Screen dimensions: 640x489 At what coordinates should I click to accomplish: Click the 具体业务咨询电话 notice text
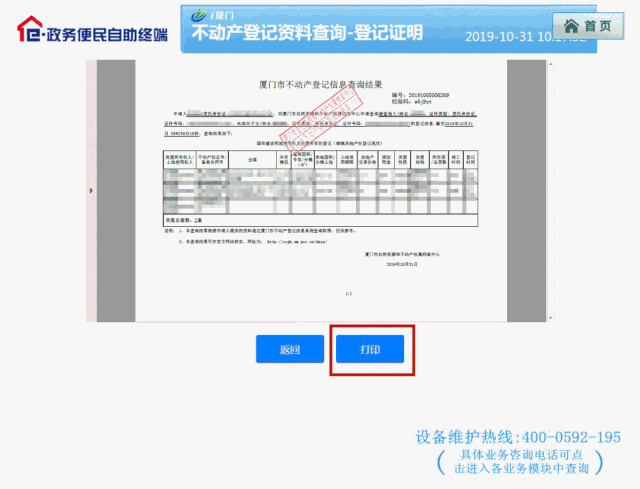(x=522, y=461)
